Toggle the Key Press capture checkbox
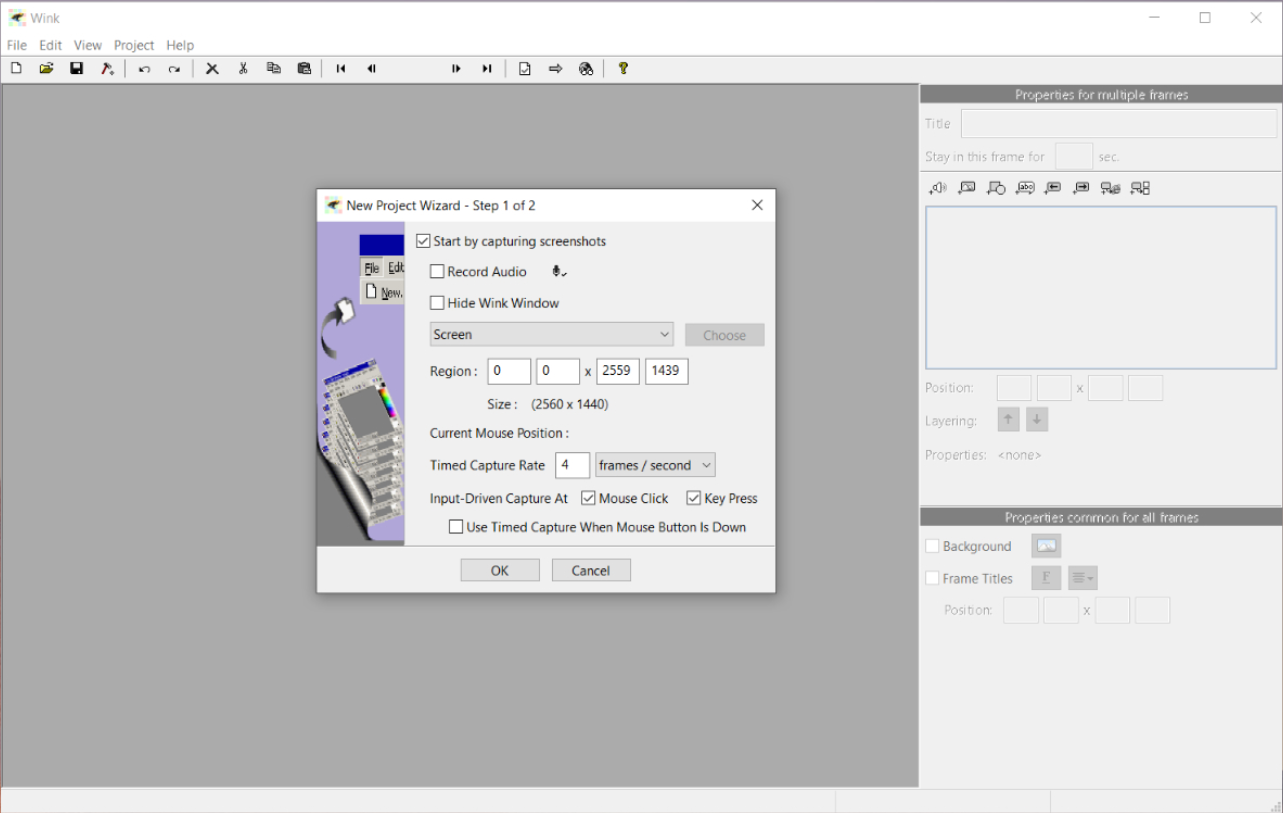This screenshot has width=1283, height=813. pyautogui.click(x=694, y=498)
